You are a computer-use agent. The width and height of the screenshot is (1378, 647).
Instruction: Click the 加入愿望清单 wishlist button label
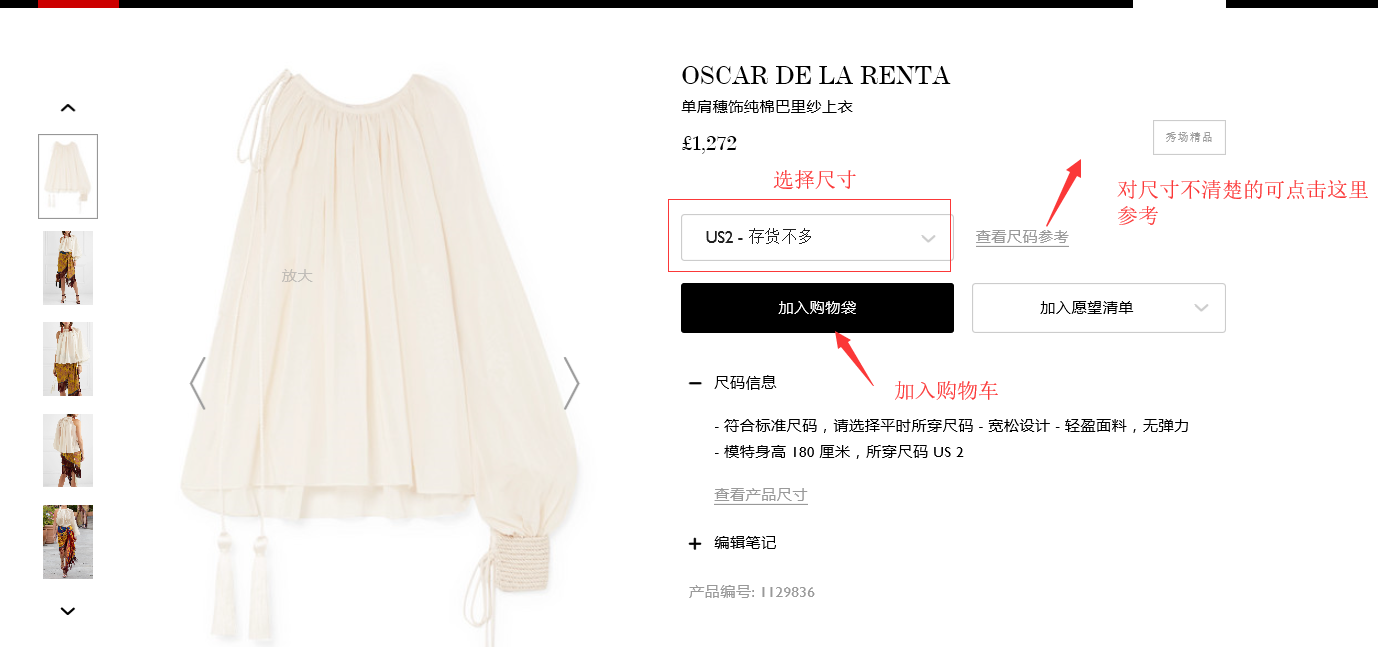1087,308
